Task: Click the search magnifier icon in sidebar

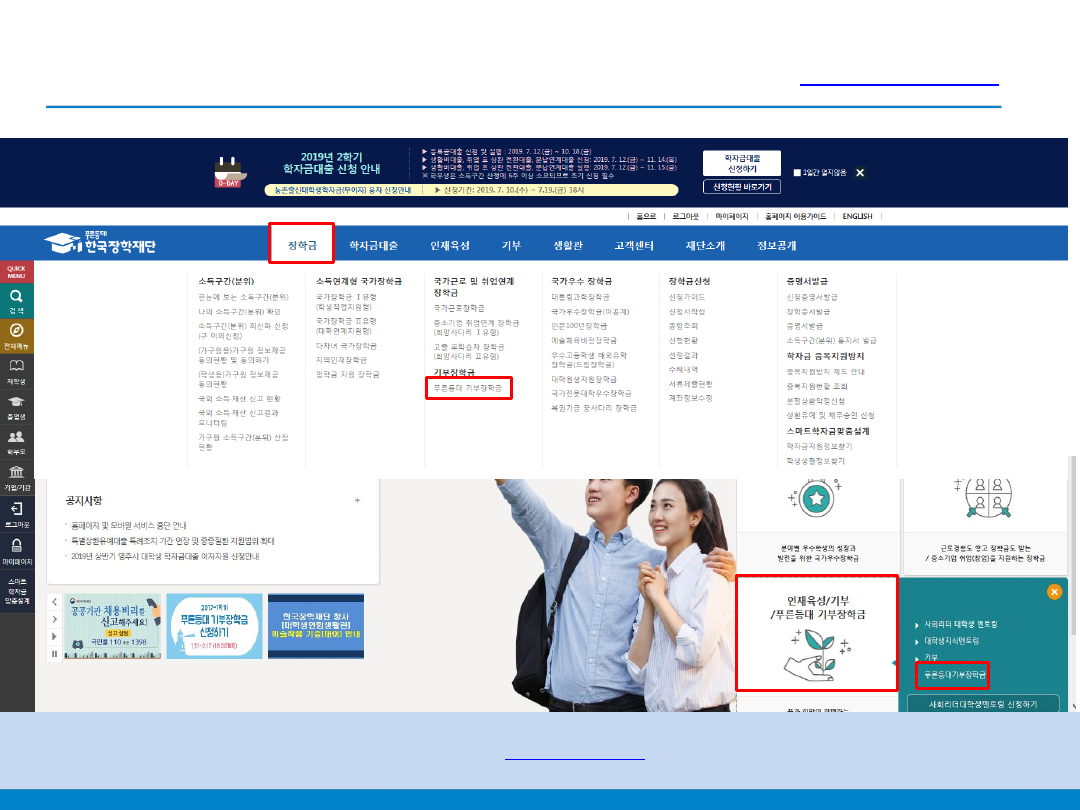Action: pyautogui.click(x=17, y=298)
